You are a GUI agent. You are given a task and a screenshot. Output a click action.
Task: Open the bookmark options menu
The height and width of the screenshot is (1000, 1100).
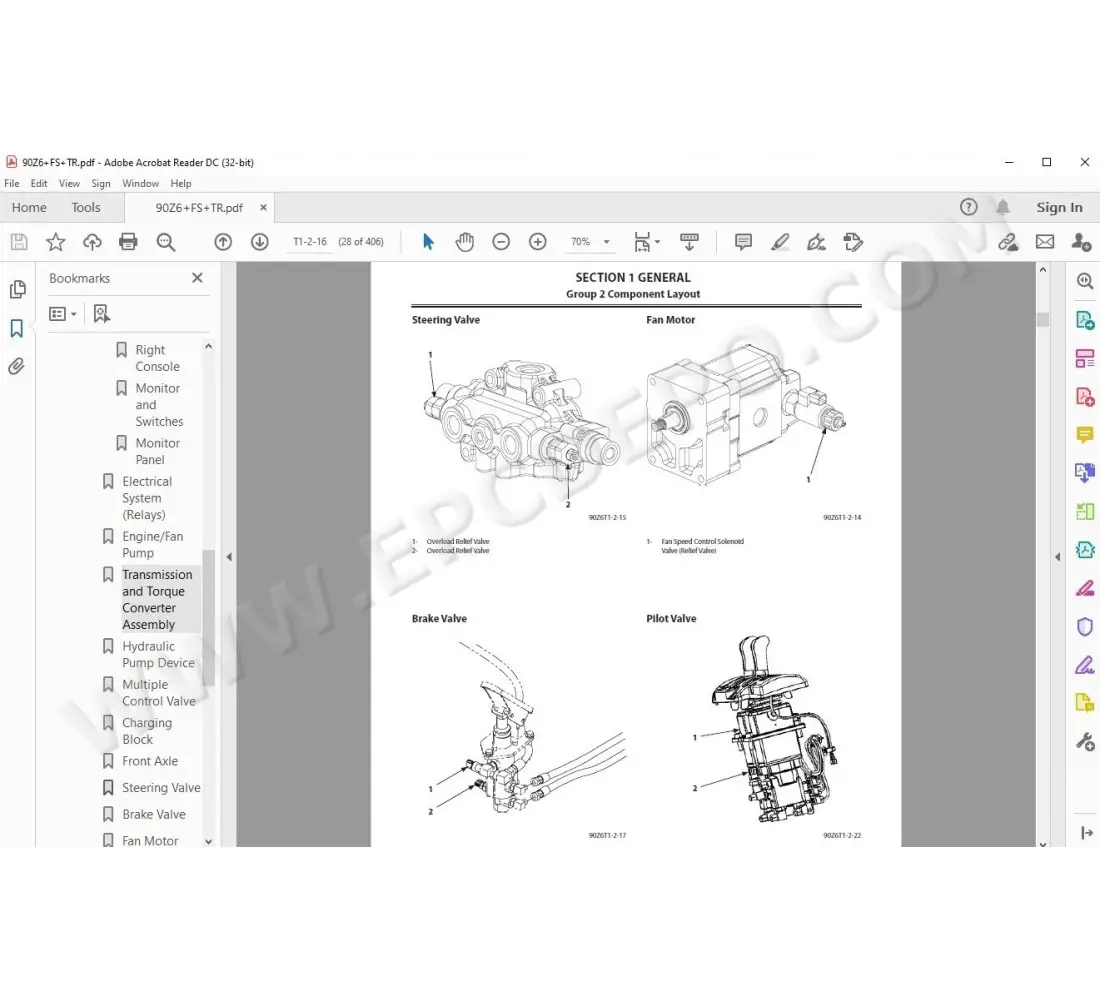pyautogui.click(x=62, y=313)
